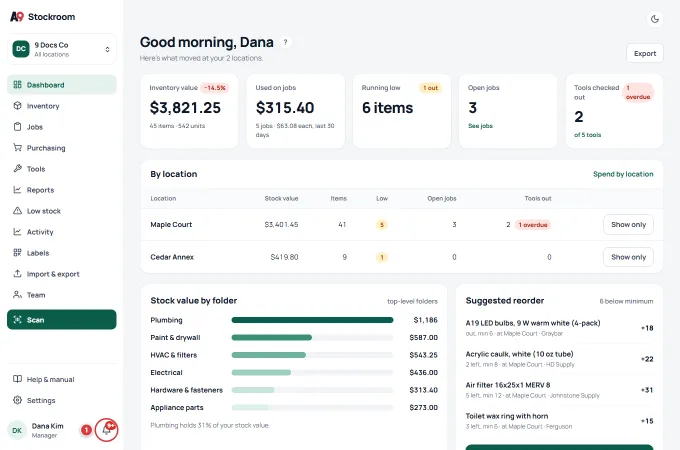Select the Appliance parts folder label
The height and width of the screenshot is (450, 680).
177,408
